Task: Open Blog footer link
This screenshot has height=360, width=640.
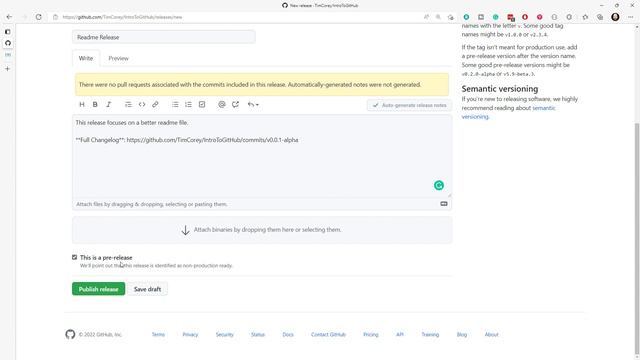Action: point(462,334)
